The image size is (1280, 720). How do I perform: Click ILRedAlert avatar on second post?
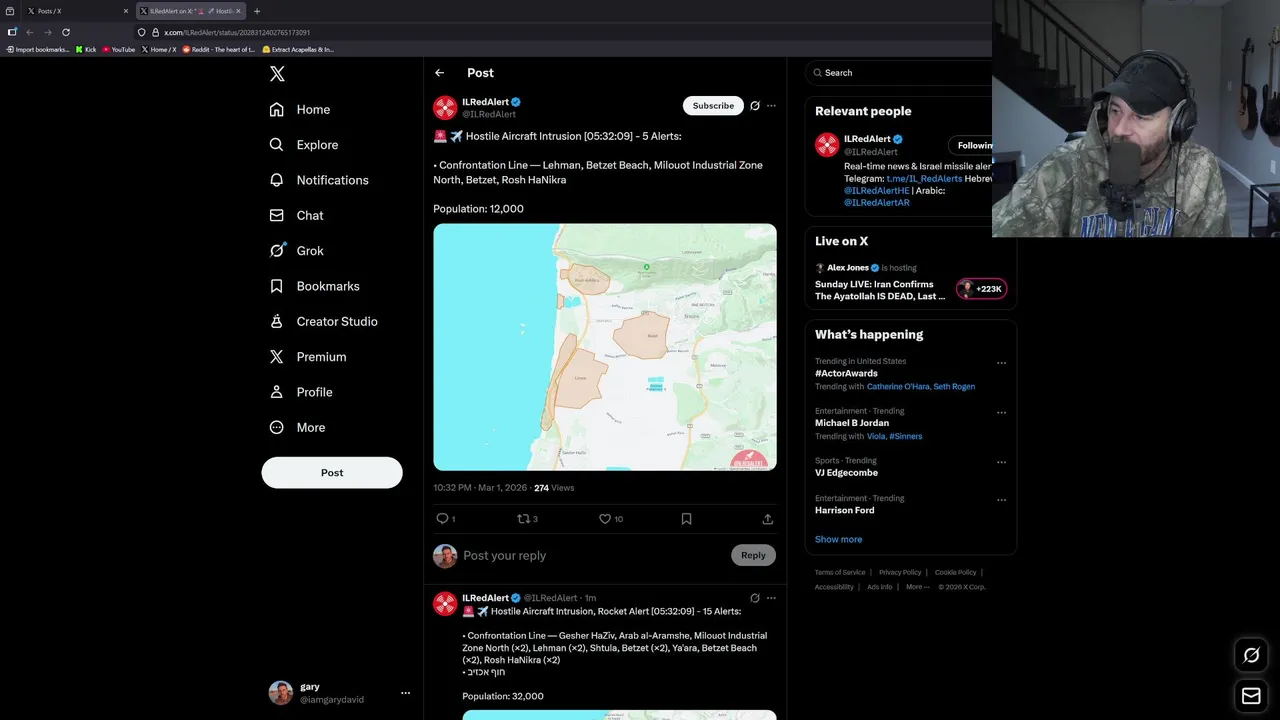[445, 604]
